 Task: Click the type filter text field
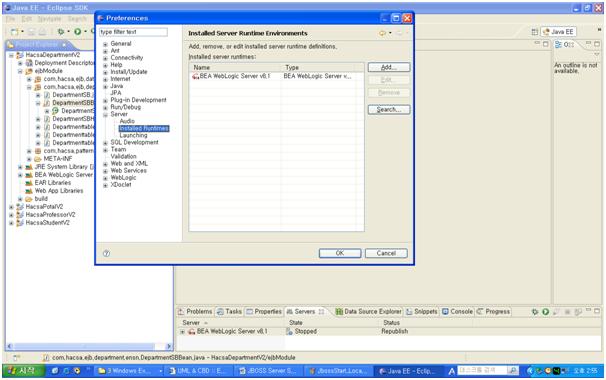(133, 32)
